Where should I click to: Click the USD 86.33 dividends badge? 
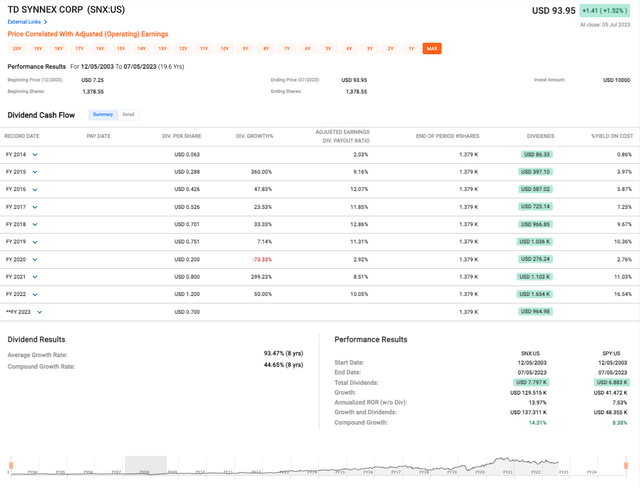point(537,155)
